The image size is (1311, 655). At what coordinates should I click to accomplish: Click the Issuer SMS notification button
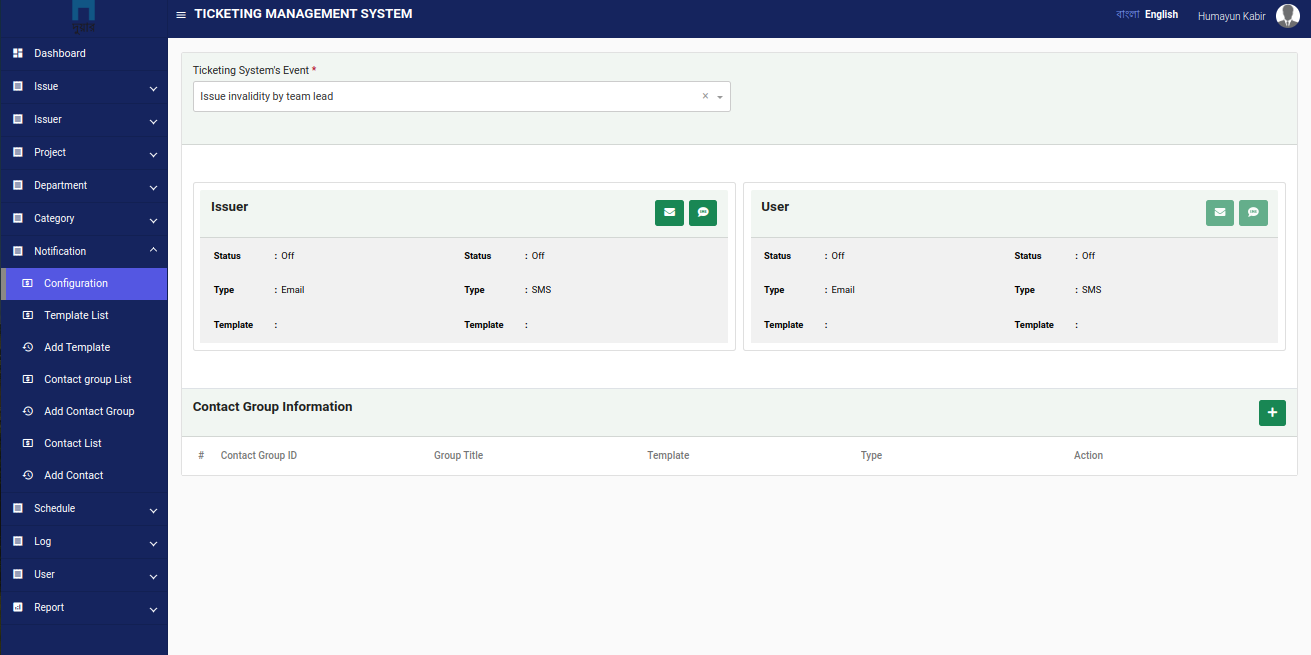(x=703, y=212)
